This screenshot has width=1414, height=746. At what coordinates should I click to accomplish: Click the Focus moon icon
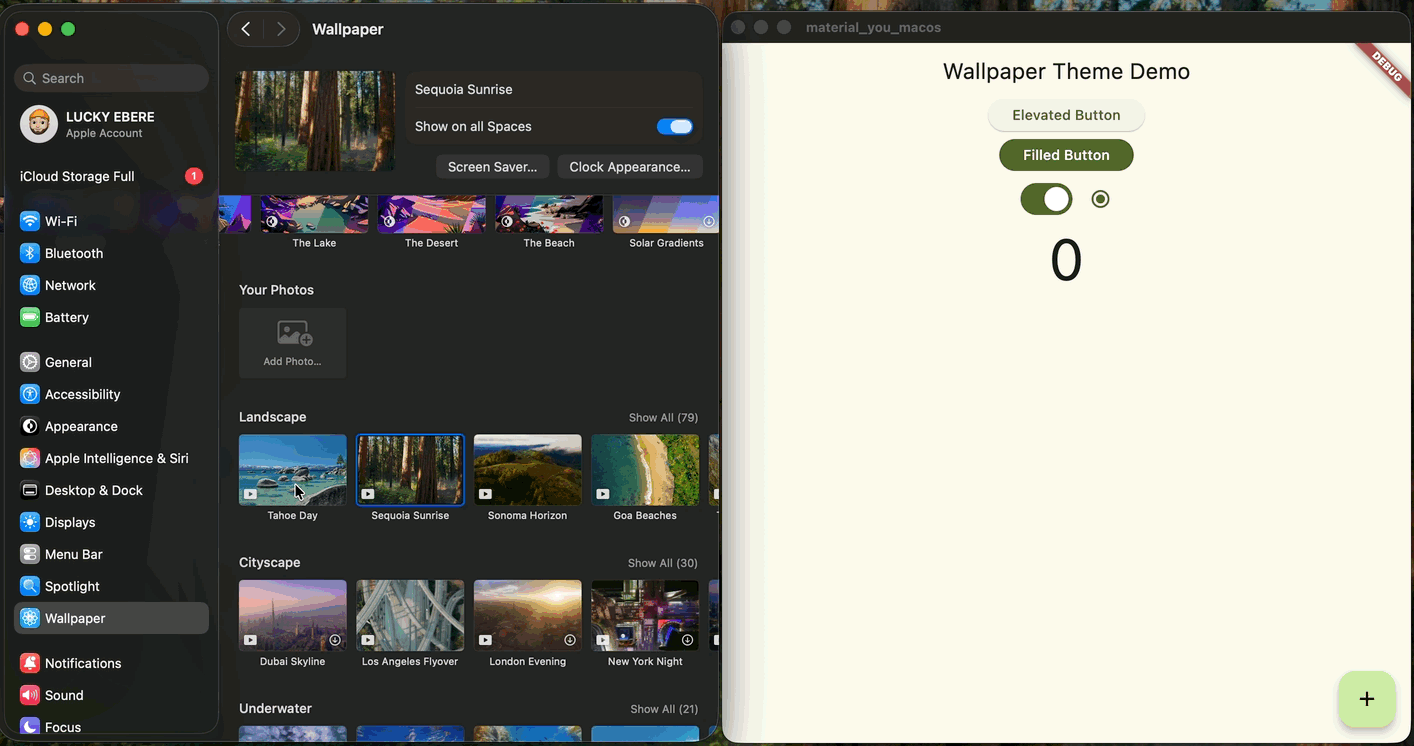(30, 727)
